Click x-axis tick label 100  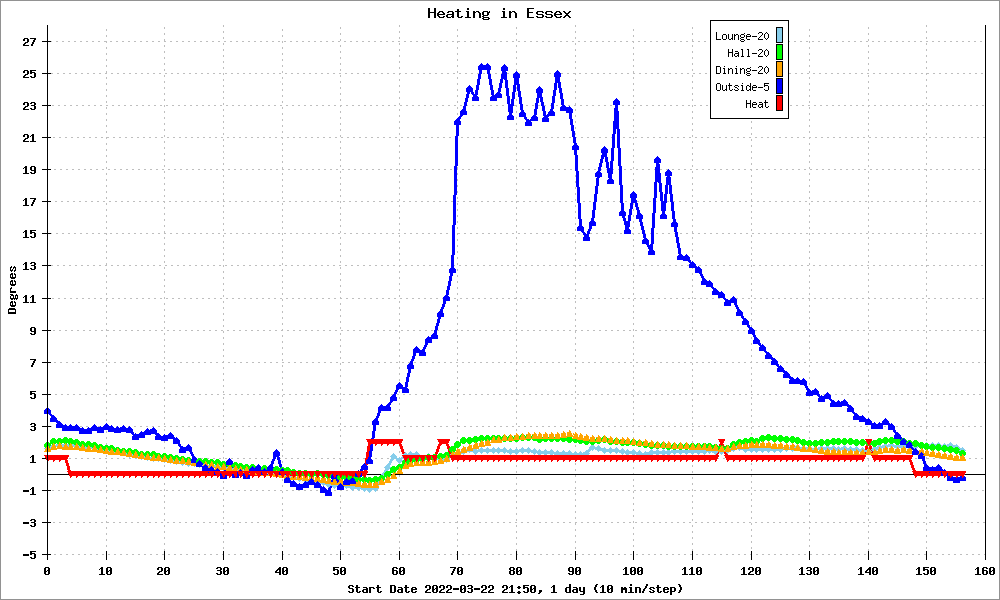point(633,571)
